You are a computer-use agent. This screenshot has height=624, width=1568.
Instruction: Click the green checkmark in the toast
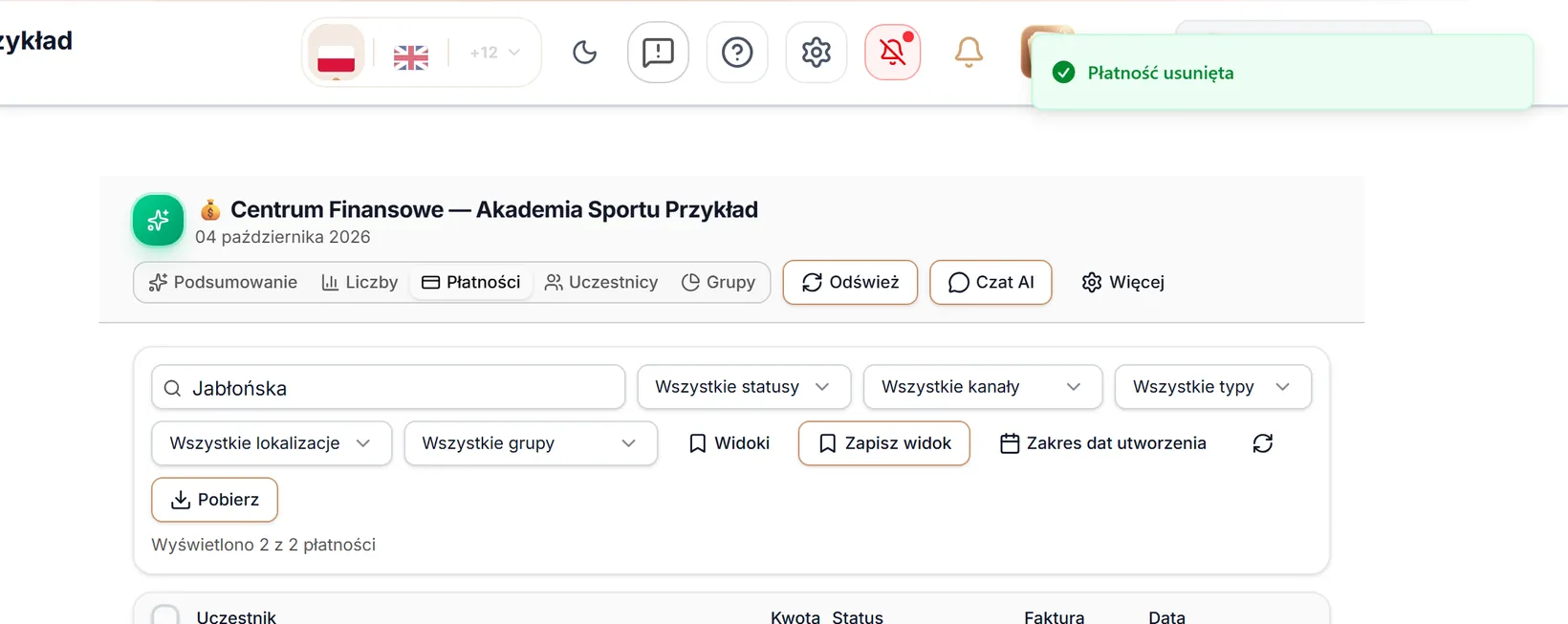1063,73
